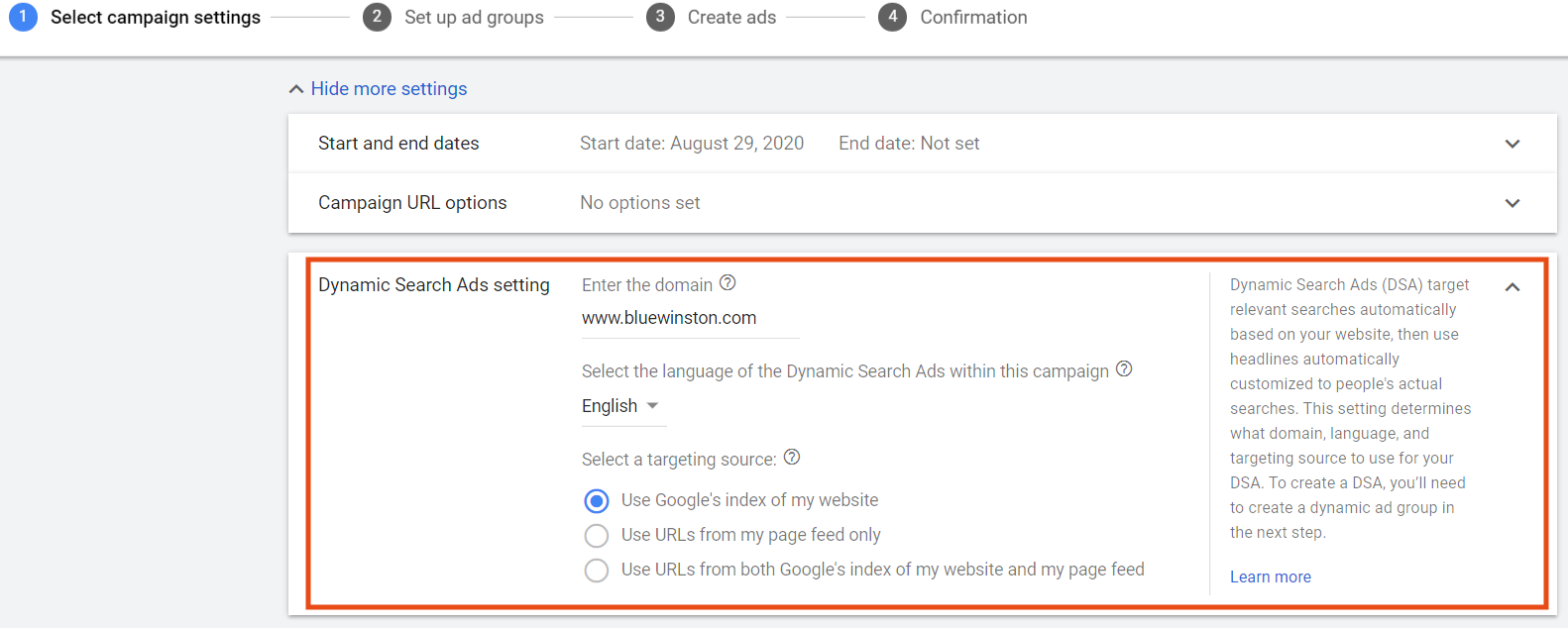Go to Create ads step
1568x628 pixels.
pyautogui.click(x=731, y=17)
